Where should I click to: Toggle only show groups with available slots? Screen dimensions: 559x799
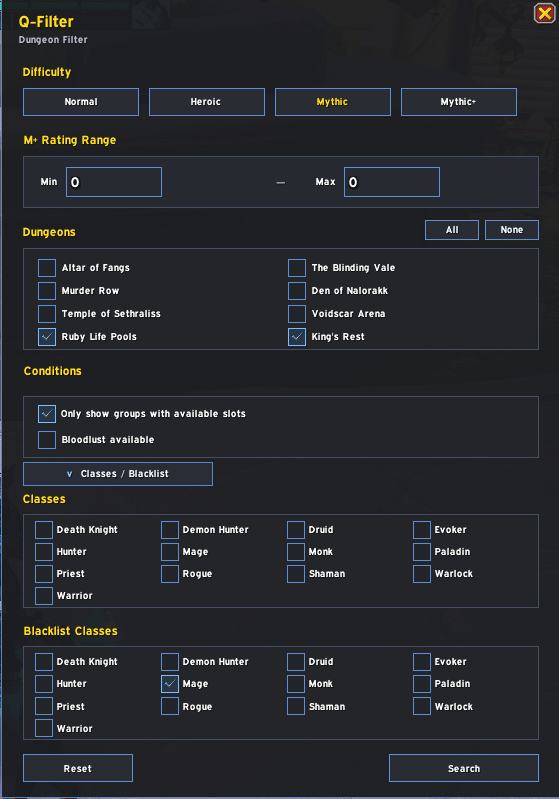(47, 414)
